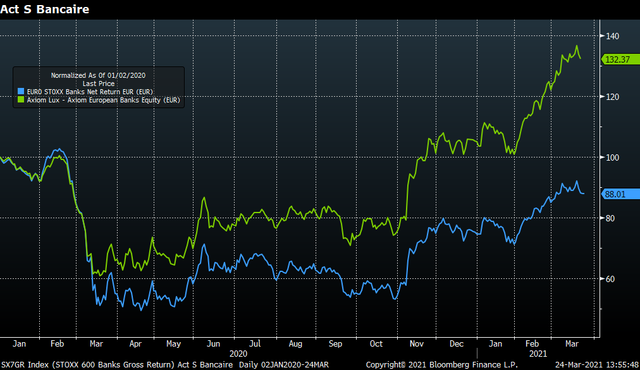Viewport: 640px width, 370px height.
Task: Select the blue 88.01 last price label
Action: point(620,194)
